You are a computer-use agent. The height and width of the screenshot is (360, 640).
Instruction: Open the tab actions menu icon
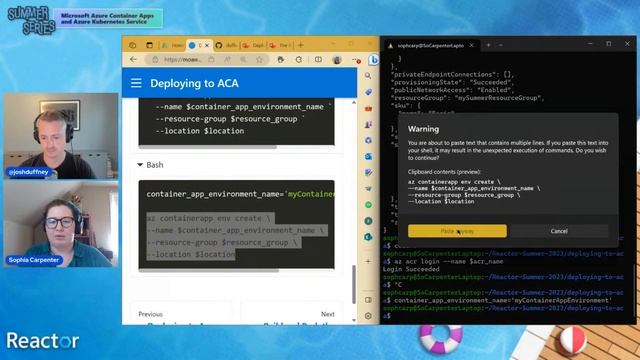point(149,45)
